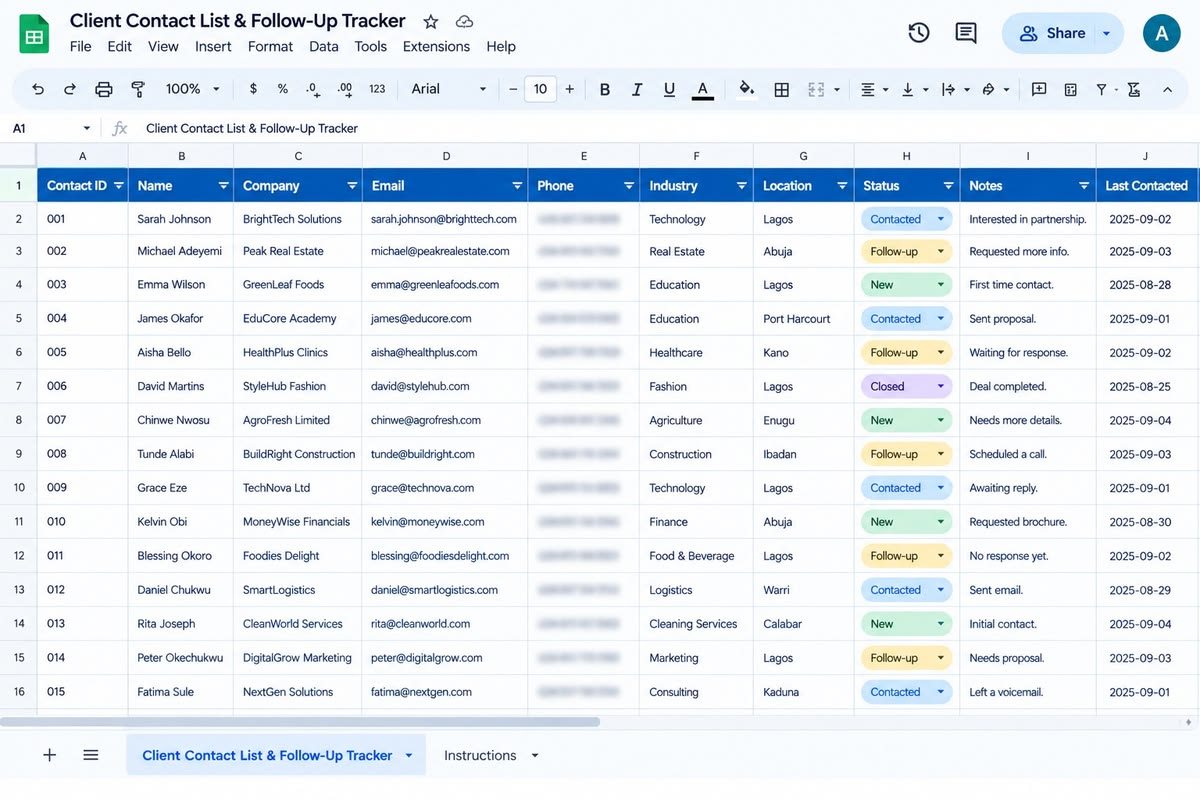Click the document title in header
The image size is (1200, 800).
click(238, 21)
